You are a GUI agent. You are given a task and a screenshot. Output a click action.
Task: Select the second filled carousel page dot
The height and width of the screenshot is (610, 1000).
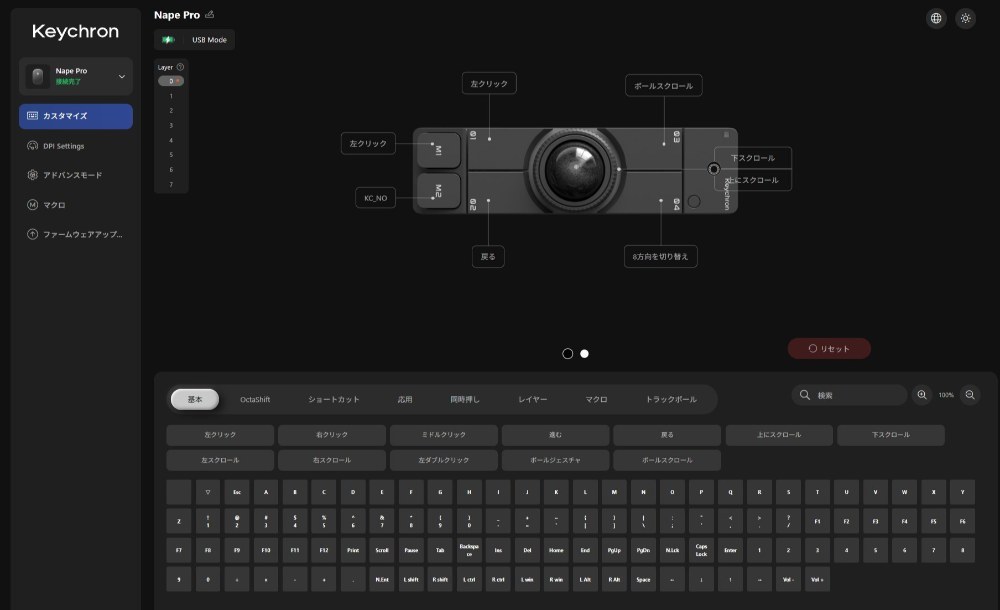(x=584, y=353)
